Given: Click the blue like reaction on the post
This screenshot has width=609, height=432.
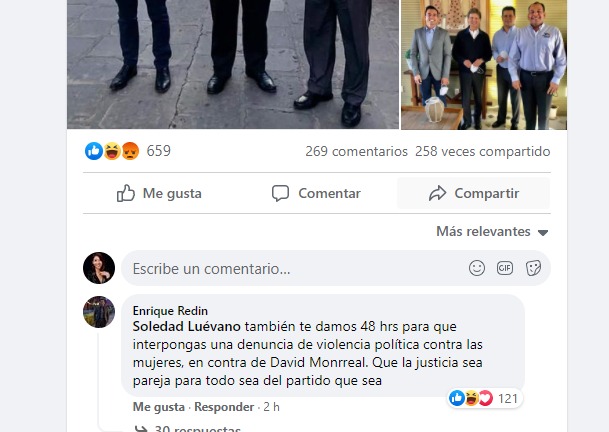Looking at the screenshot, I should [x=94, y=151].
